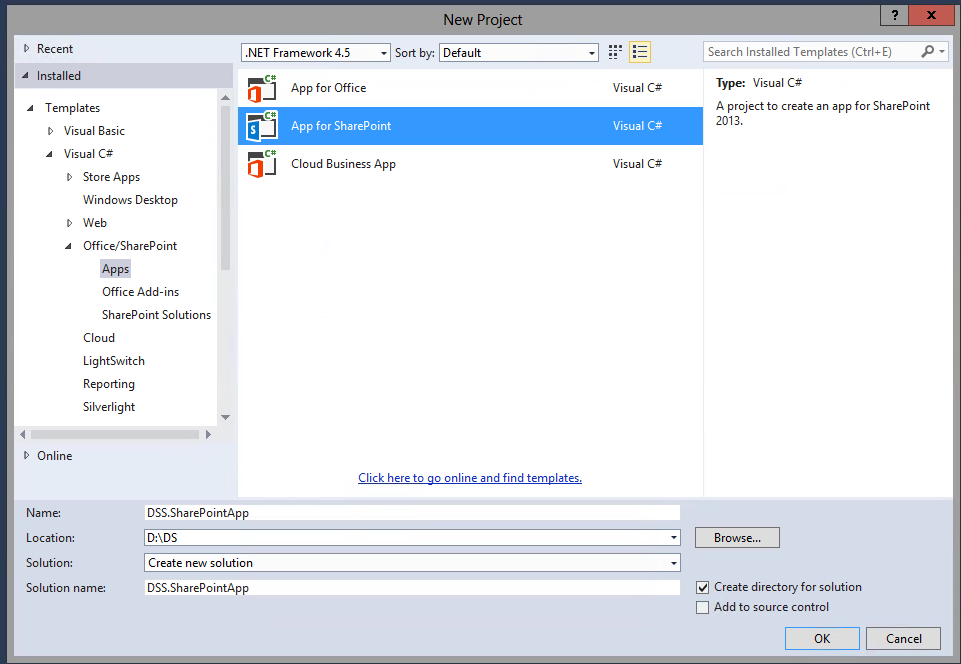Expand the Web node arrow
The image size is (961, 664).
click(x=69, y=223)
